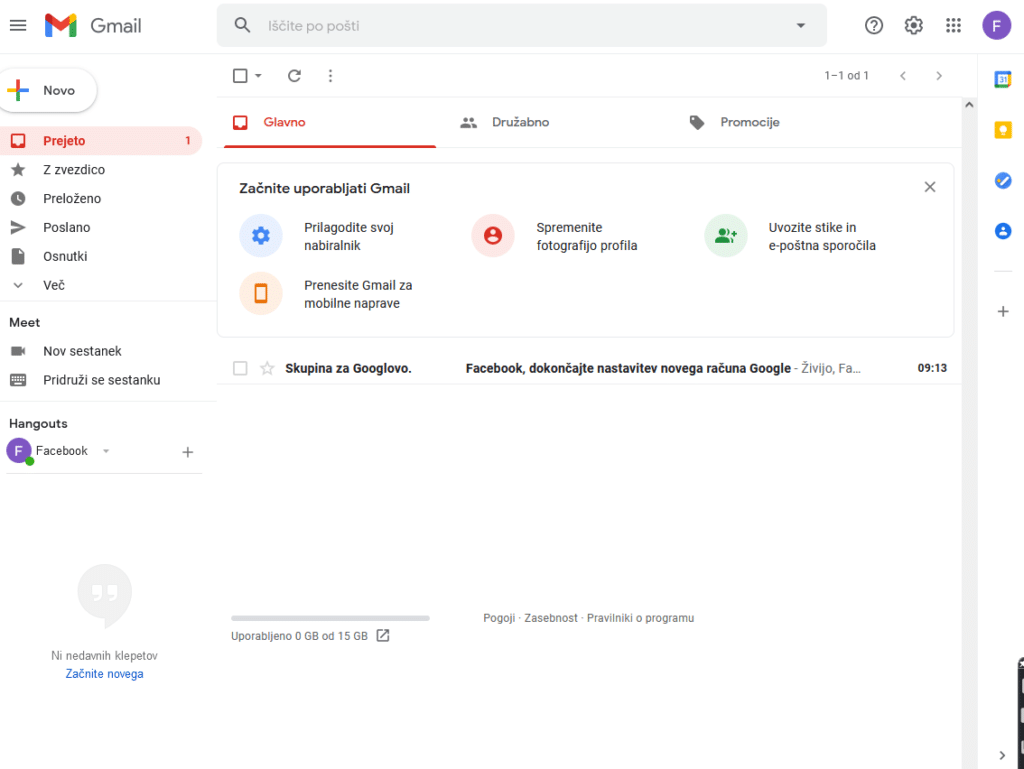Open the Pravilniki o programu link
The height and width of the screenshot is (769, 1024).
click(x=641, y=618)
